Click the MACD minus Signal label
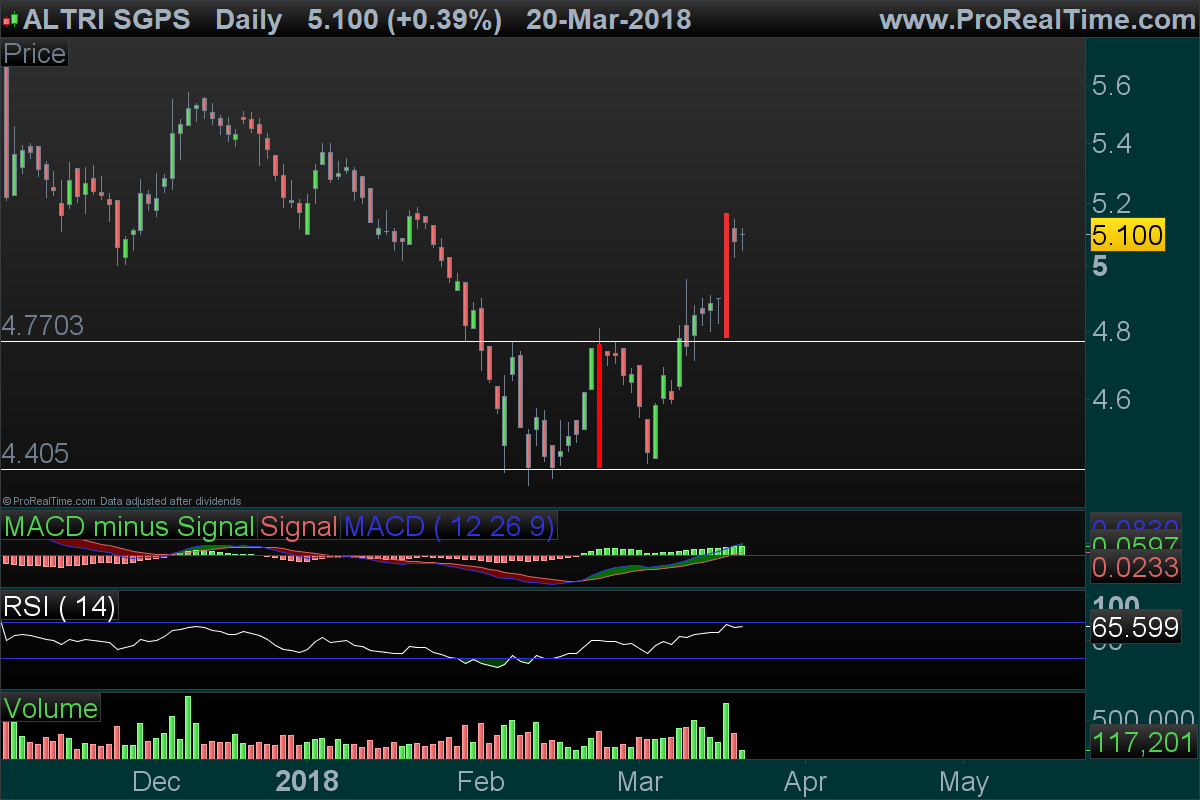The image size is (1200, 800). [x=130, y=526]
